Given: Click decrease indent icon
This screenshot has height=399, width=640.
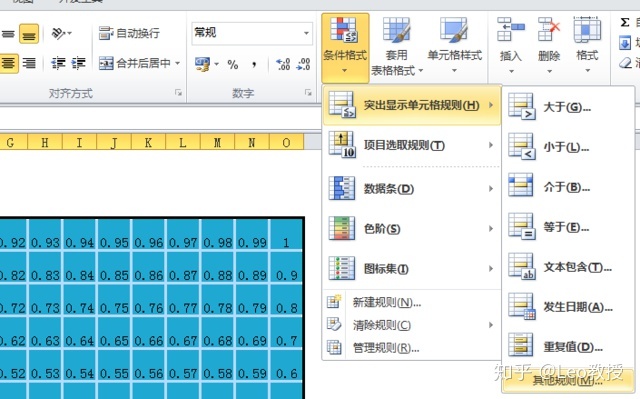Looking at the screenshot, I should (58, 63).
